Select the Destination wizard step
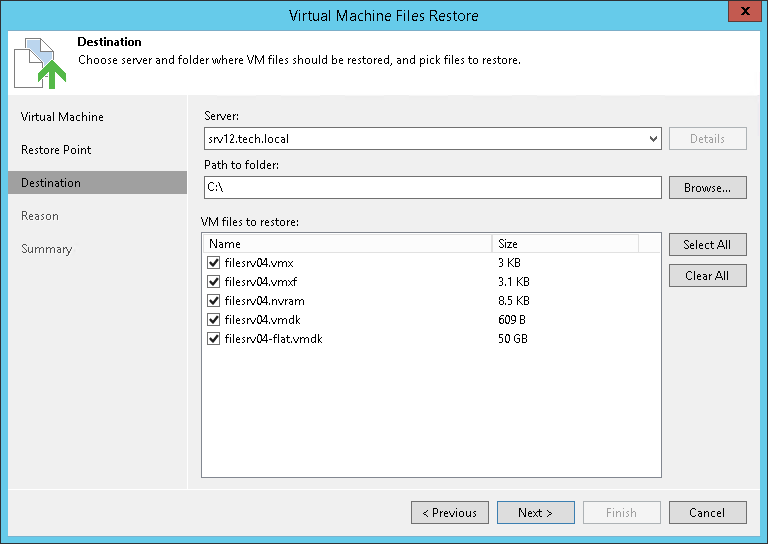 [x=51, y=183]
